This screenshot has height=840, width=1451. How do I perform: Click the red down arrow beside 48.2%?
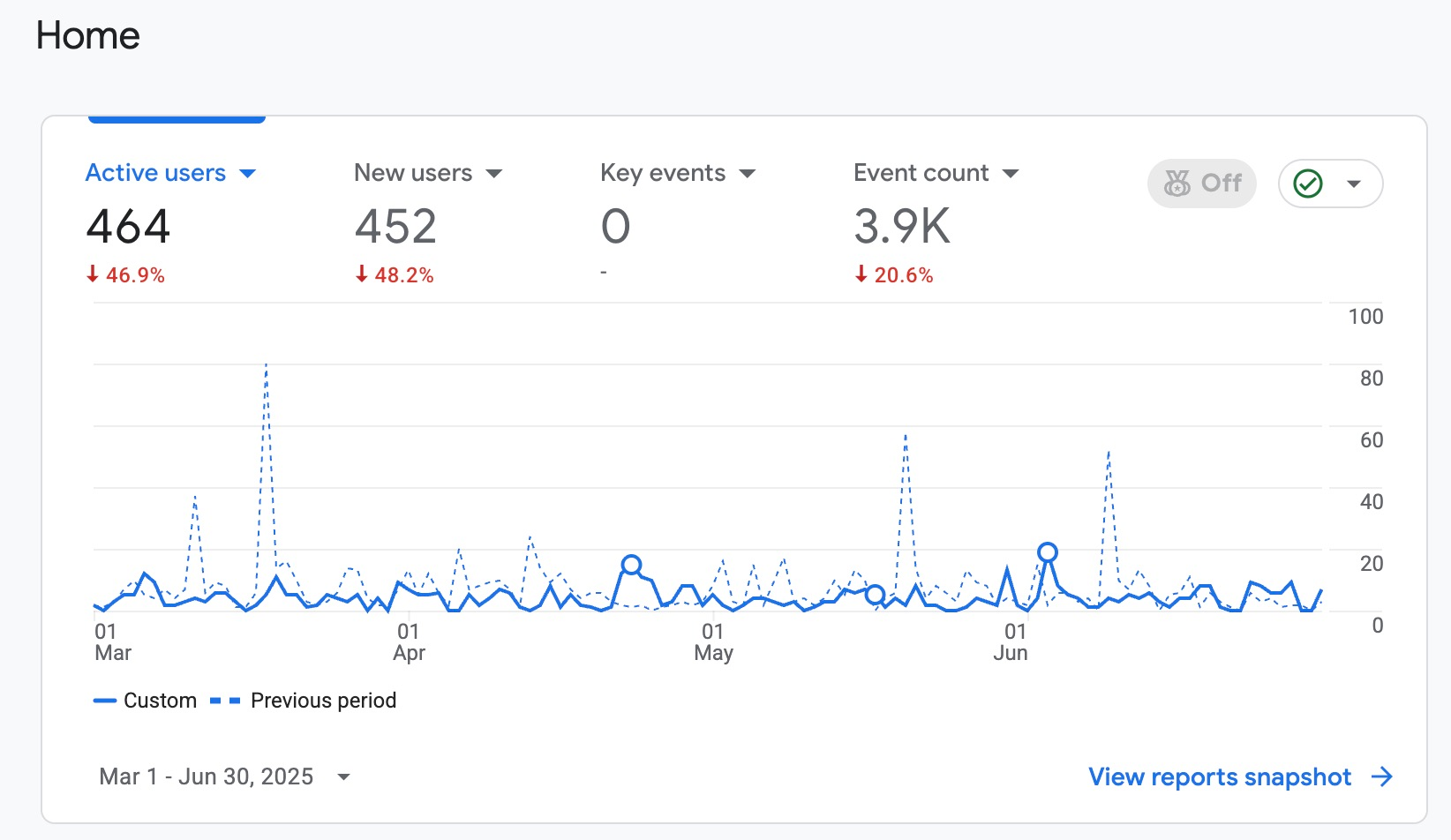tap(362, 274)
